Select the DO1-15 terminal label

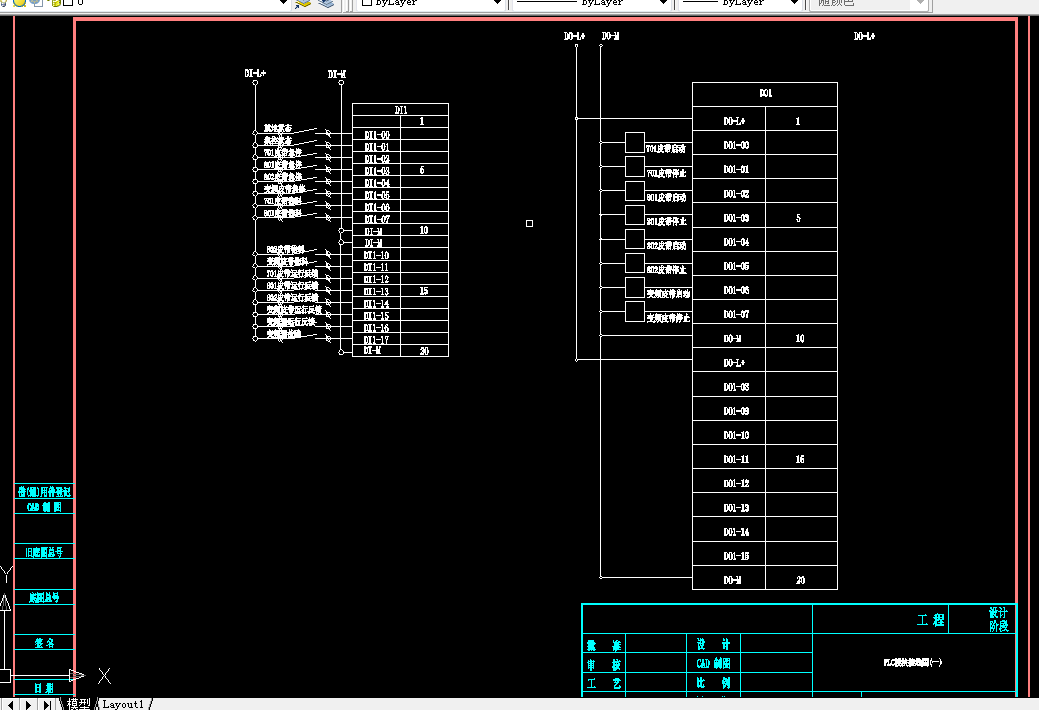point(736,556)
